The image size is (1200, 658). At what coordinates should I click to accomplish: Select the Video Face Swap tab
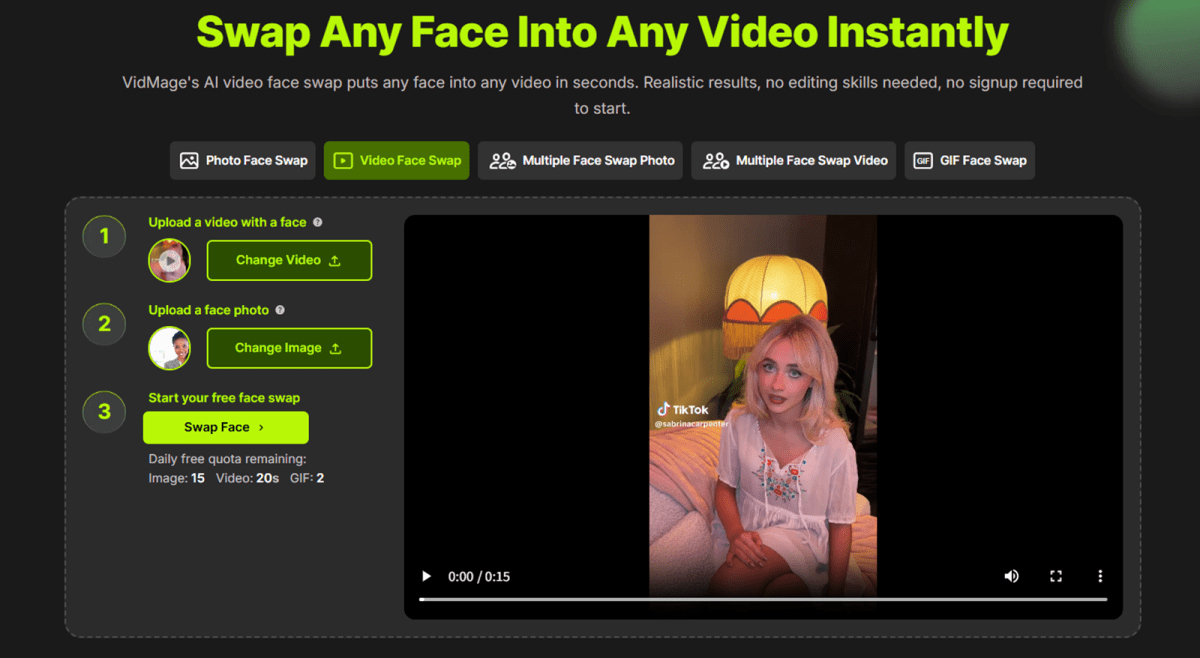[x=396, y=160]
